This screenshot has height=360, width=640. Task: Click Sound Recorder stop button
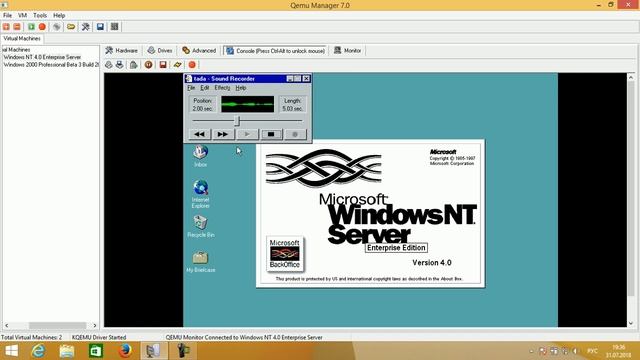tap(271, 134)
